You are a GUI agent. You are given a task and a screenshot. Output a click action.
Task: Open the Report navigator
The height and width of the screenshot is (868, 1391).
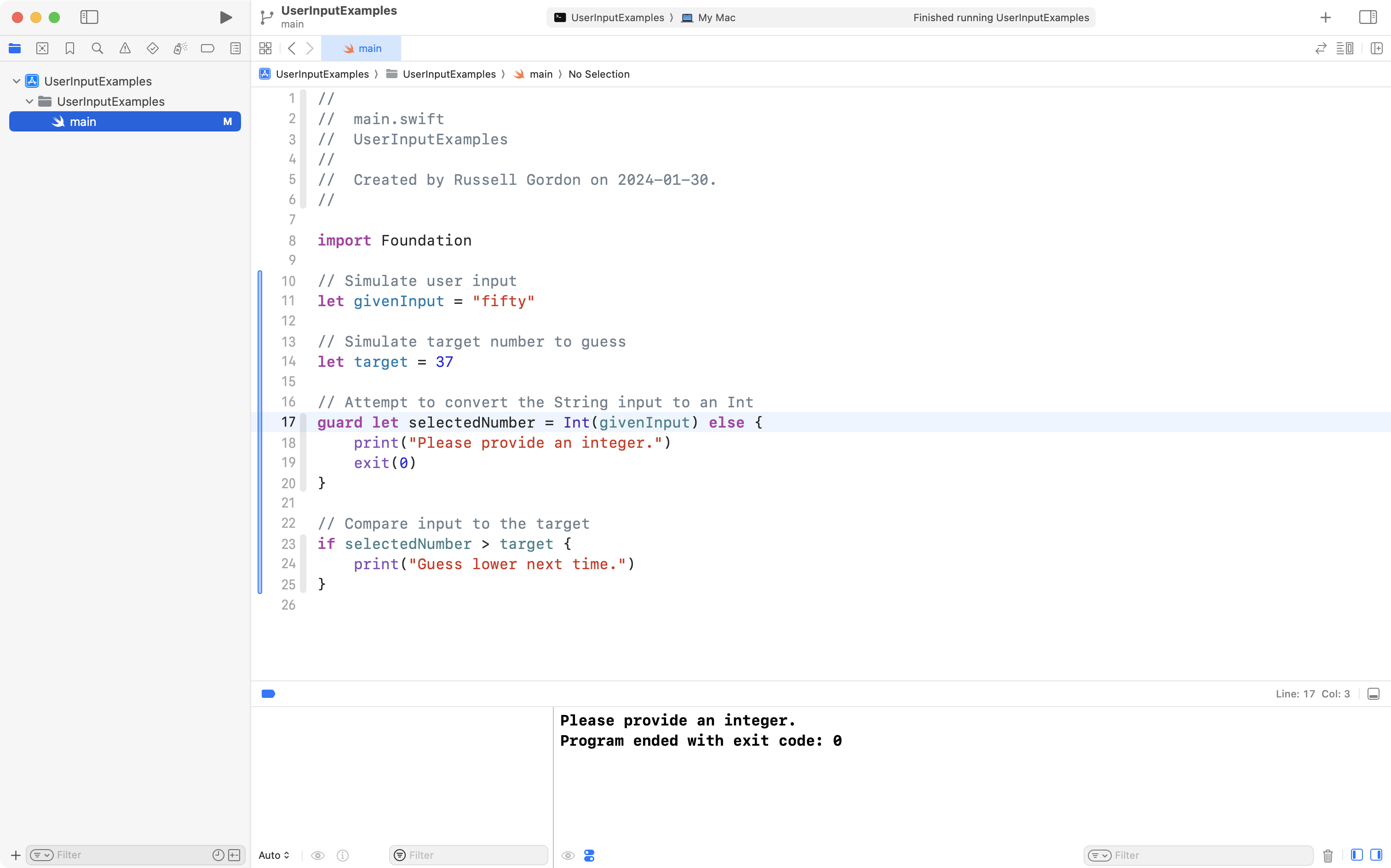[235, 48]
